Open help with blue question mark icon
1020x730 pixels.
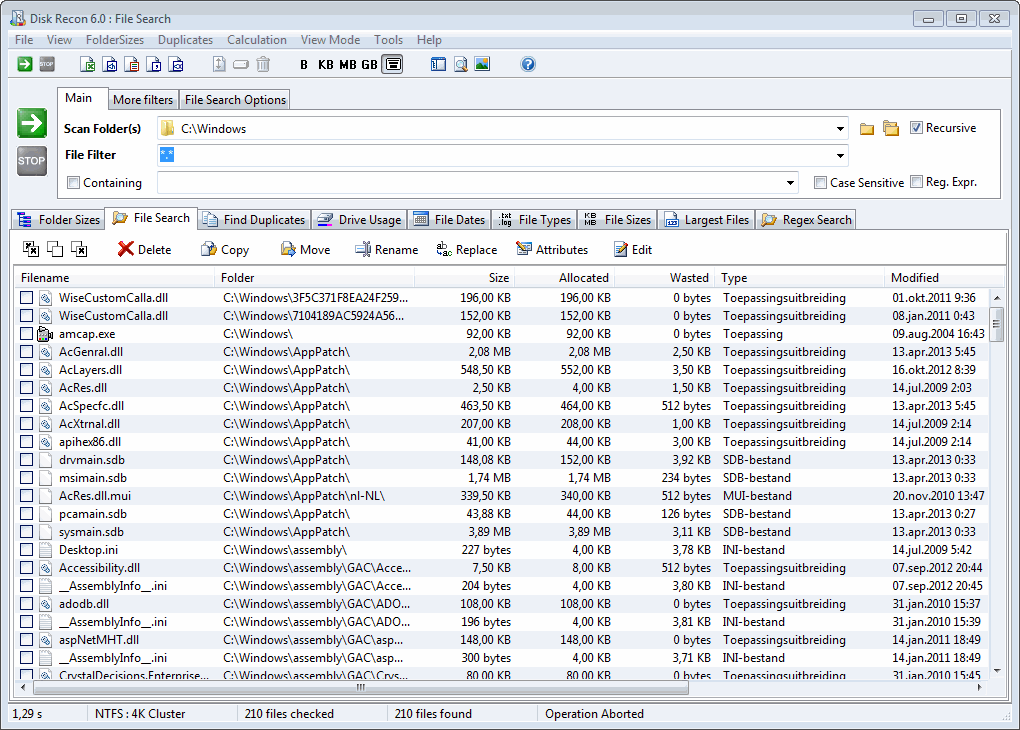528,64
